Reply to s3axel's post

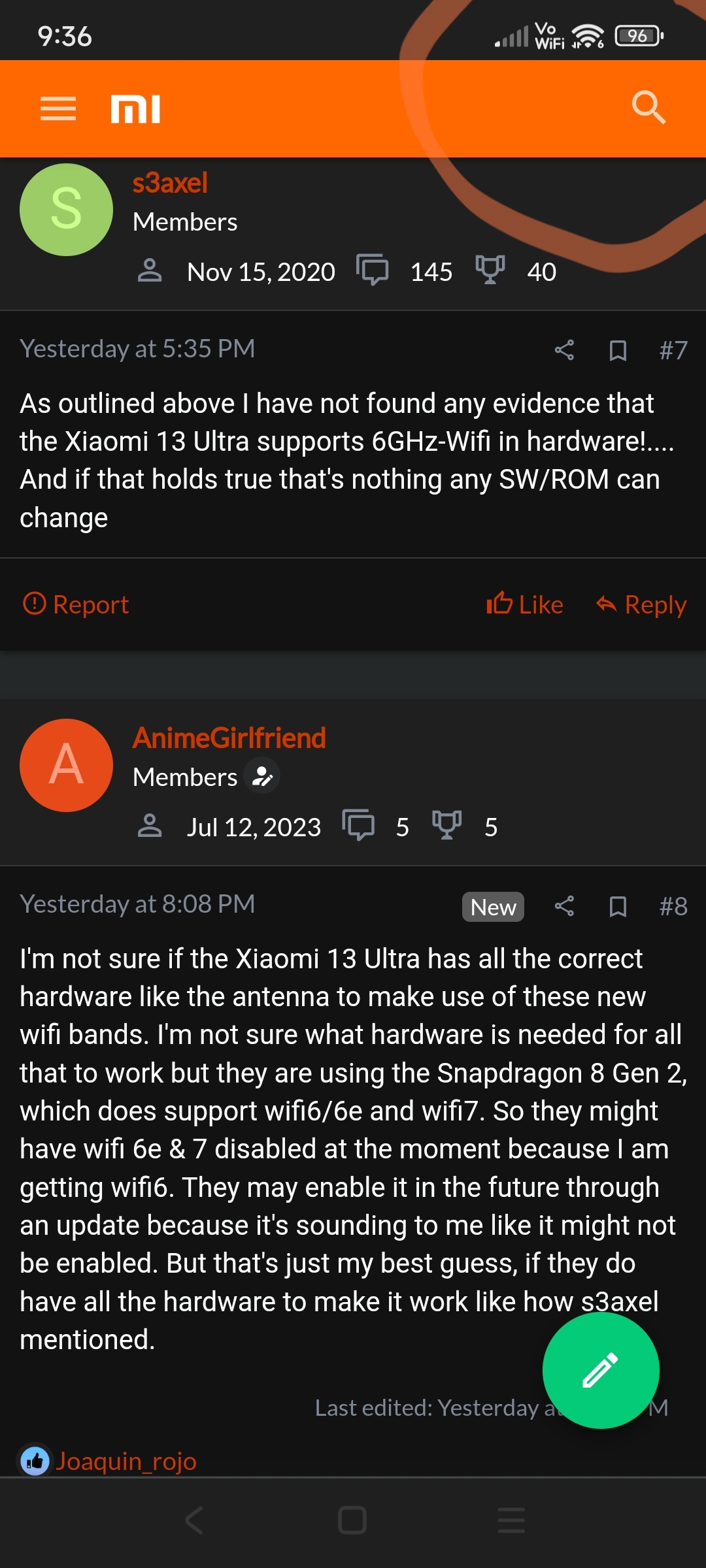pyautogui.click(x=641, y=604)
